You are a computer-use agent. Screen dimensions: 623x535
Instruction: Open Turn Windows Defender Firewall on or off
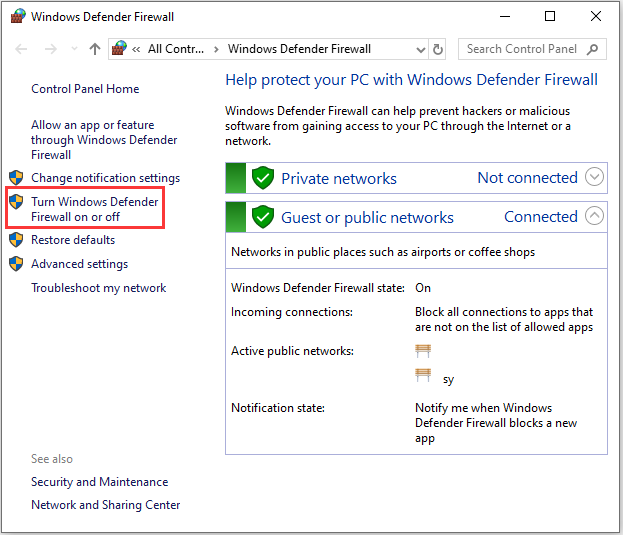95,209
